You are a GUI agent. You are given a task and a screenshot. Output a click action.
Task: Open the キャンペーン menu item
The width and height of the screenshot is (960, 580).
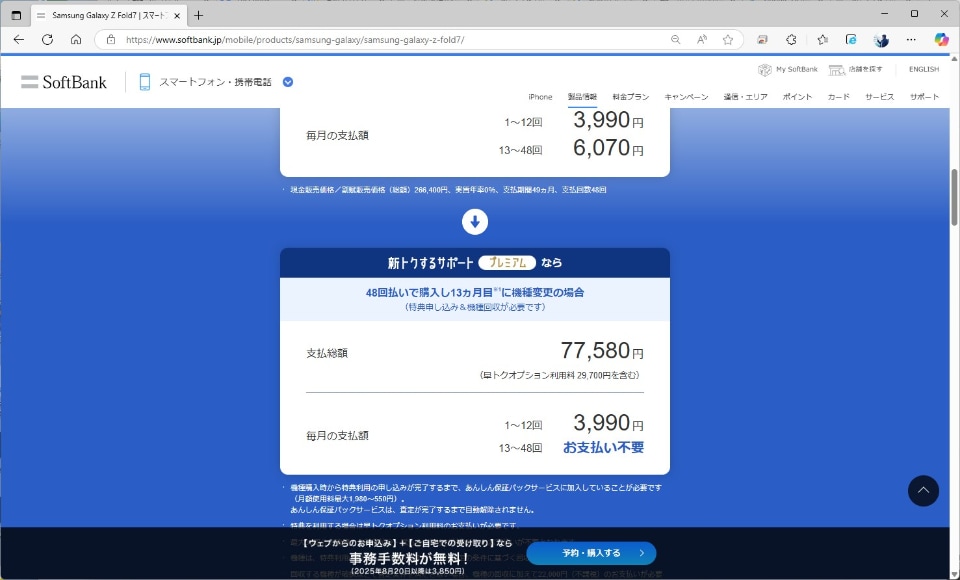coord(686,97)
